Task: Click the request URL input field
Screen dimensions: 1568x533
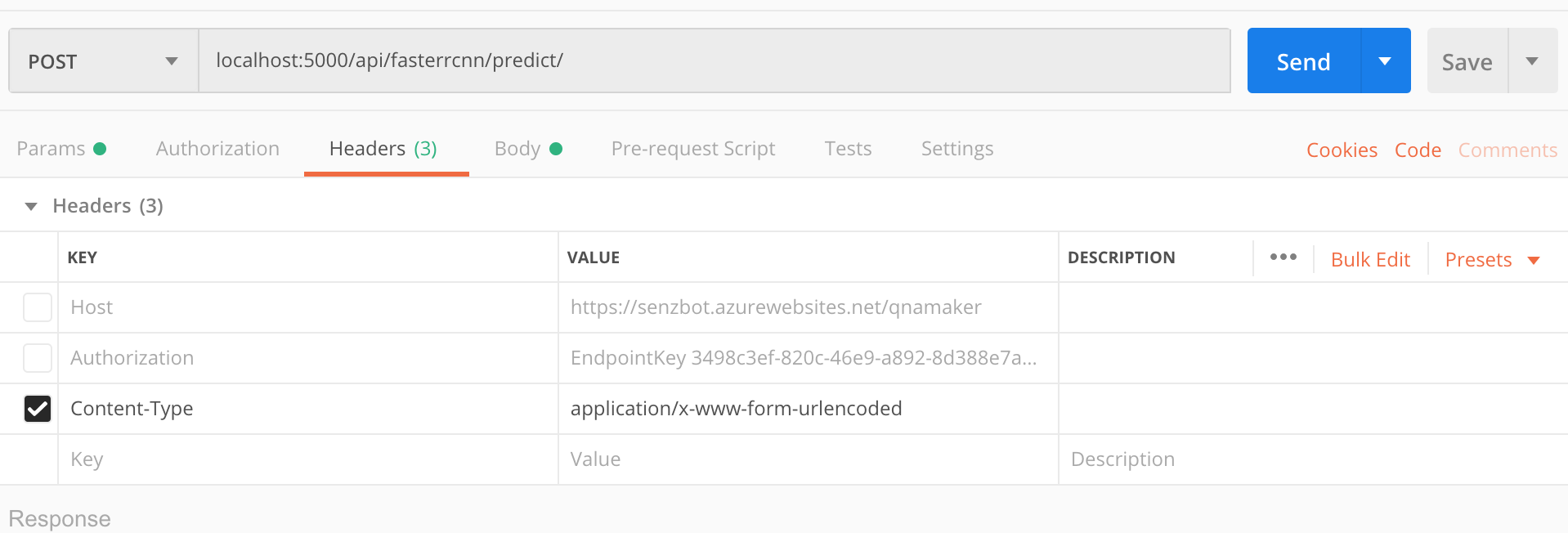Action: click(x=714, y=61)
